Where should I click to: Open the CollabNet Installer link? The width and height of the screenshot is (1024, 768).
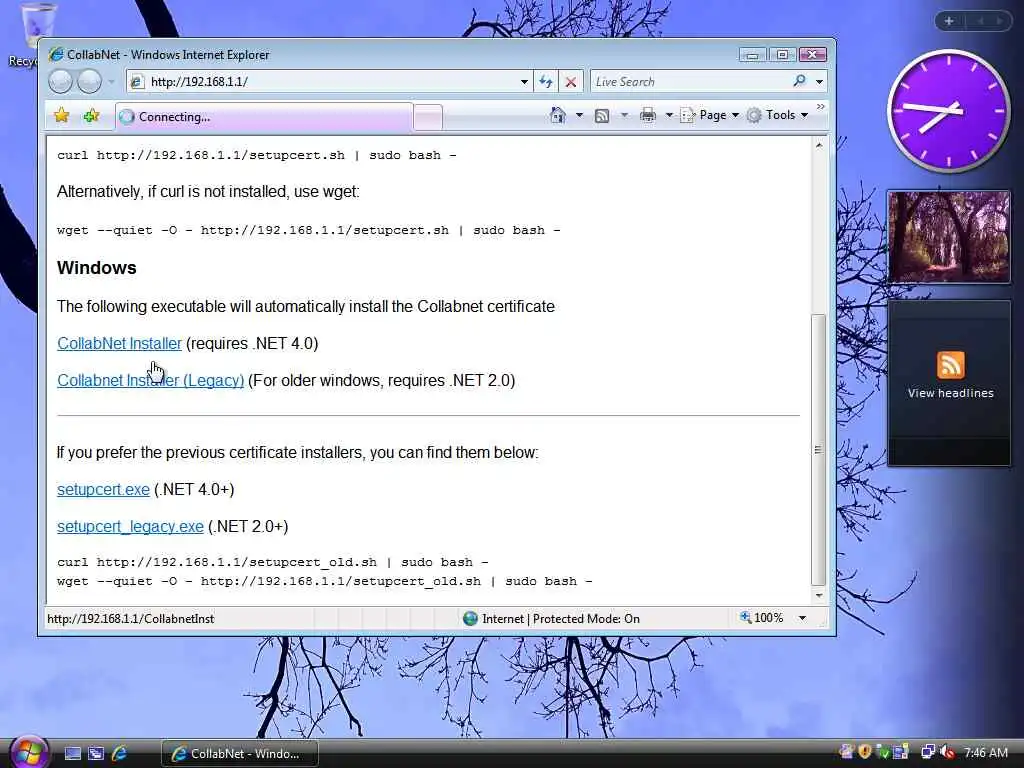(120, 344)
